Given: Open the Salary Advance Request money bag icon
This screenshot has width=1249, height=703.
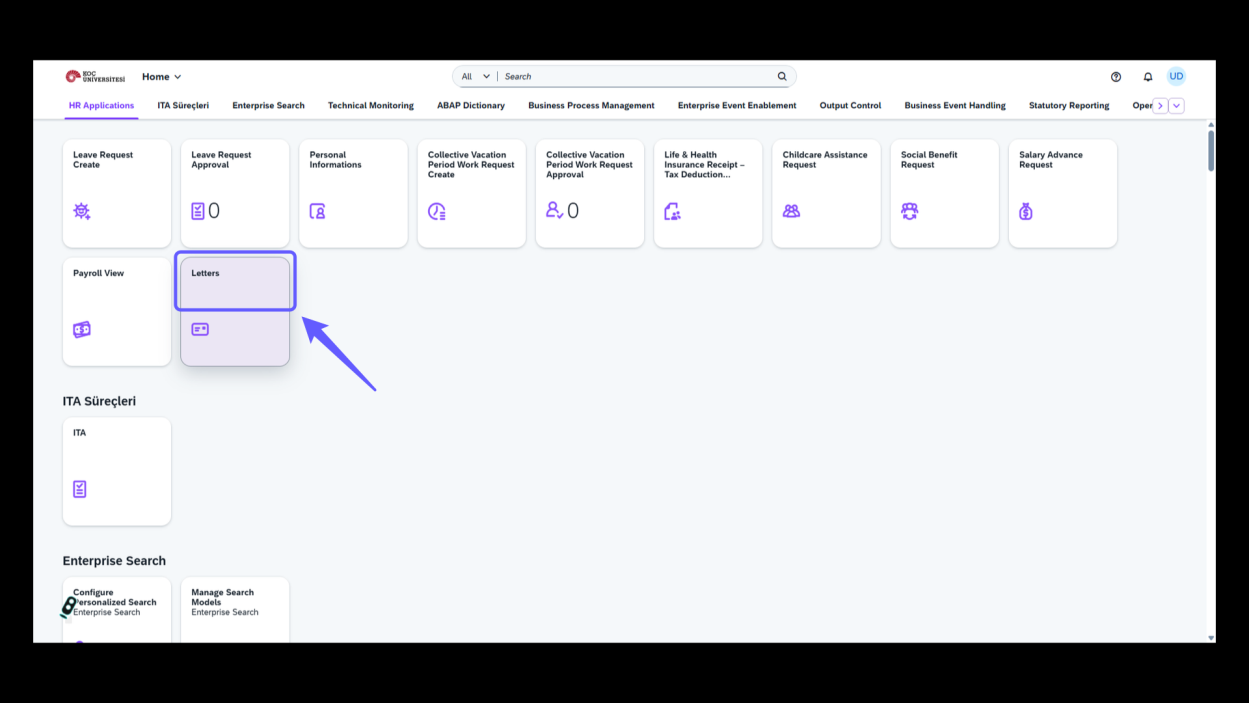Looking at the screenshot, I should pos(1026,211).
